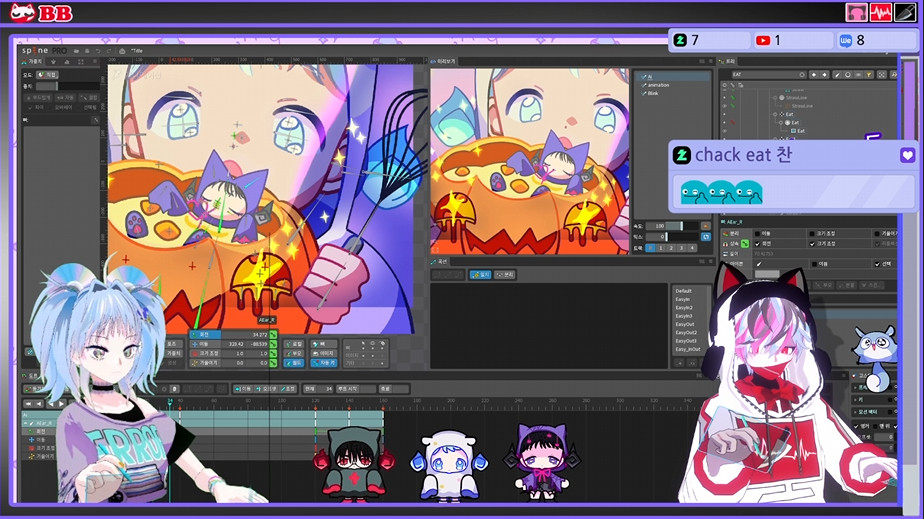The width and height of the screenshot is (924, 519).
Task: Click the orange icon beside speed slider
Action: pyautogui.click(x=705, y=226)
